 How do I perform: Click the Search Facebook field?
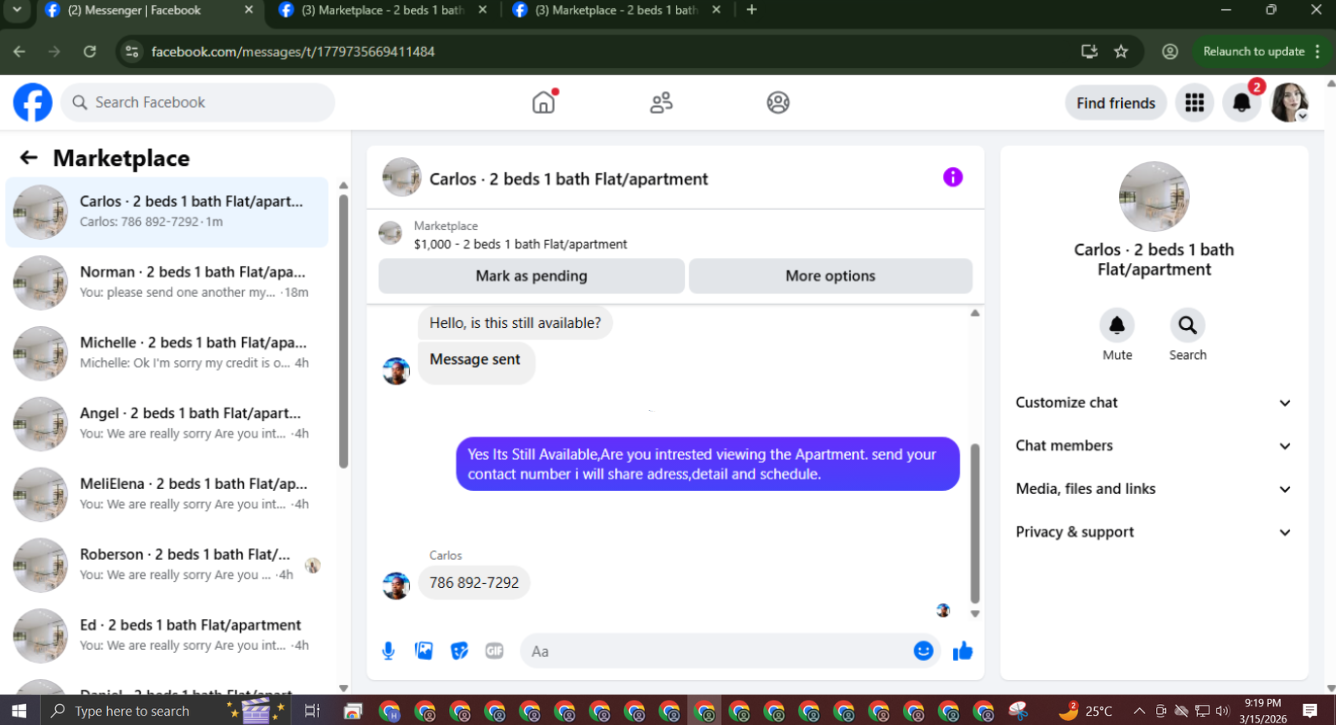point(198,102)
